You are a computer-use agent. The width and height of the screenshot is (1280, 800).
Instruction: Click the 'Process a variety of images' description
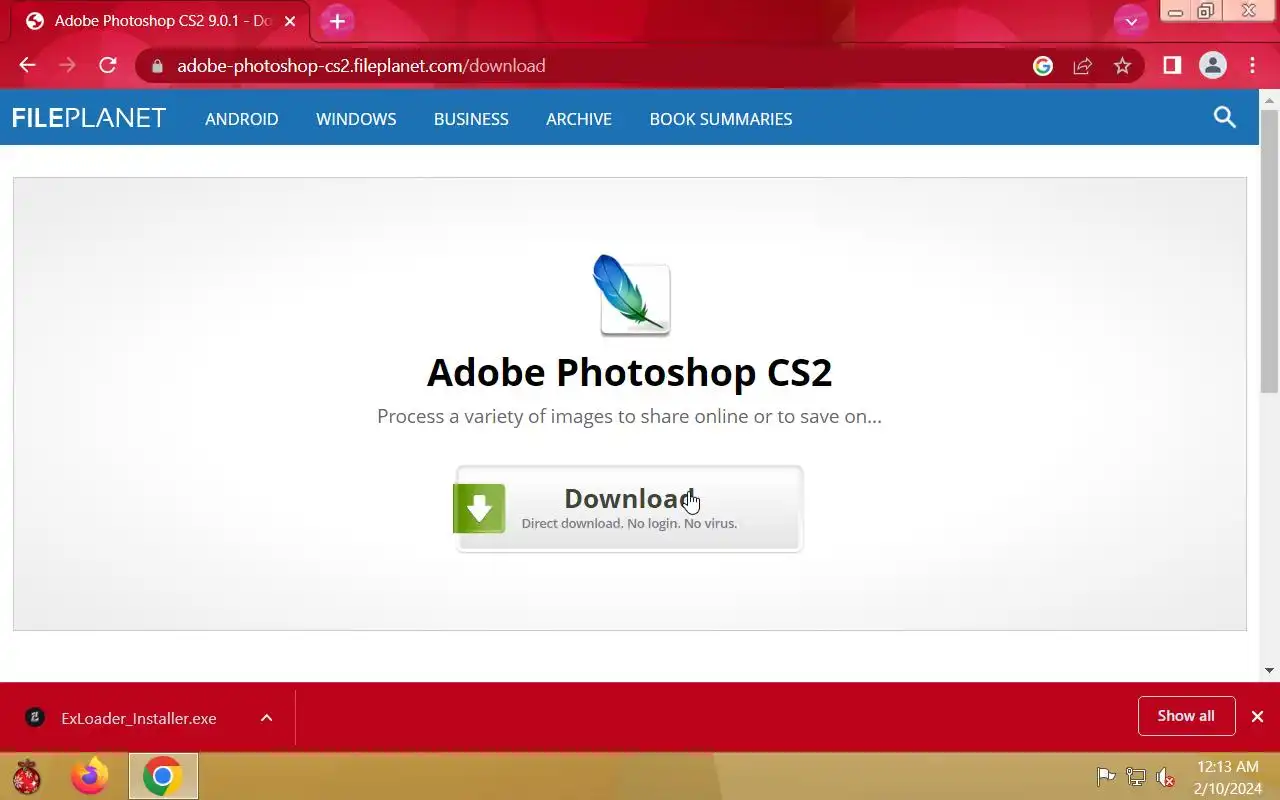[x=630, y=416]
